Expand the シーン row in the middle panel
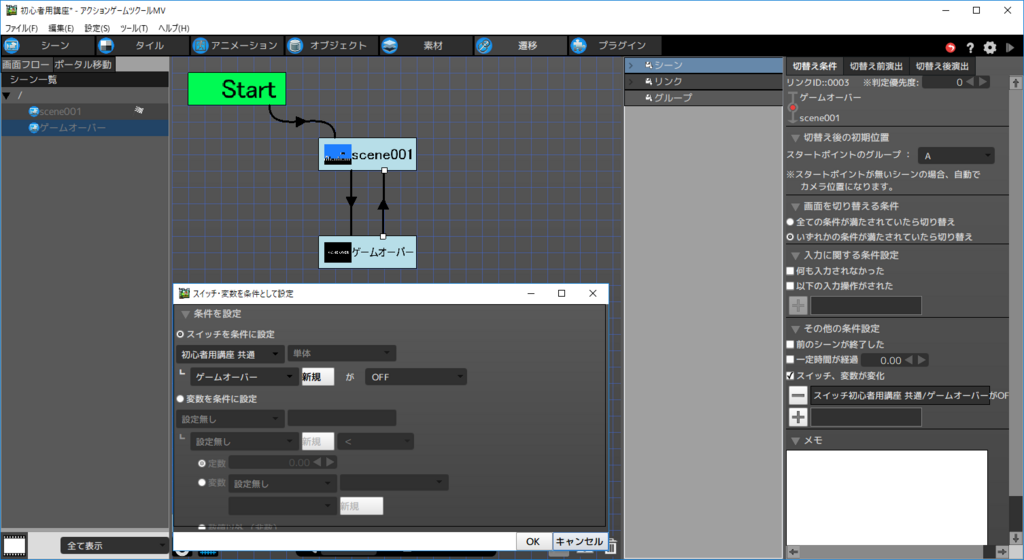Viewport: 1024px width, 560px height. tap(631, 65)
